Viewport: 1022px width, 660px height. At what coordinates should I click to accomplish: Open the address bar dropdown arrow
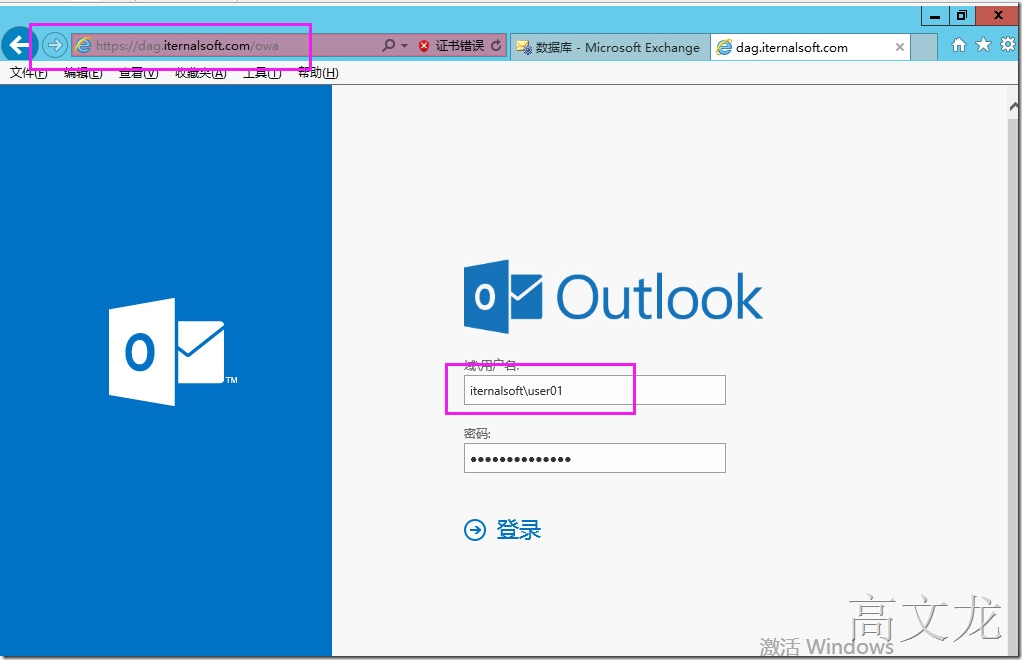pyautogui.click(x=405, y=46)
